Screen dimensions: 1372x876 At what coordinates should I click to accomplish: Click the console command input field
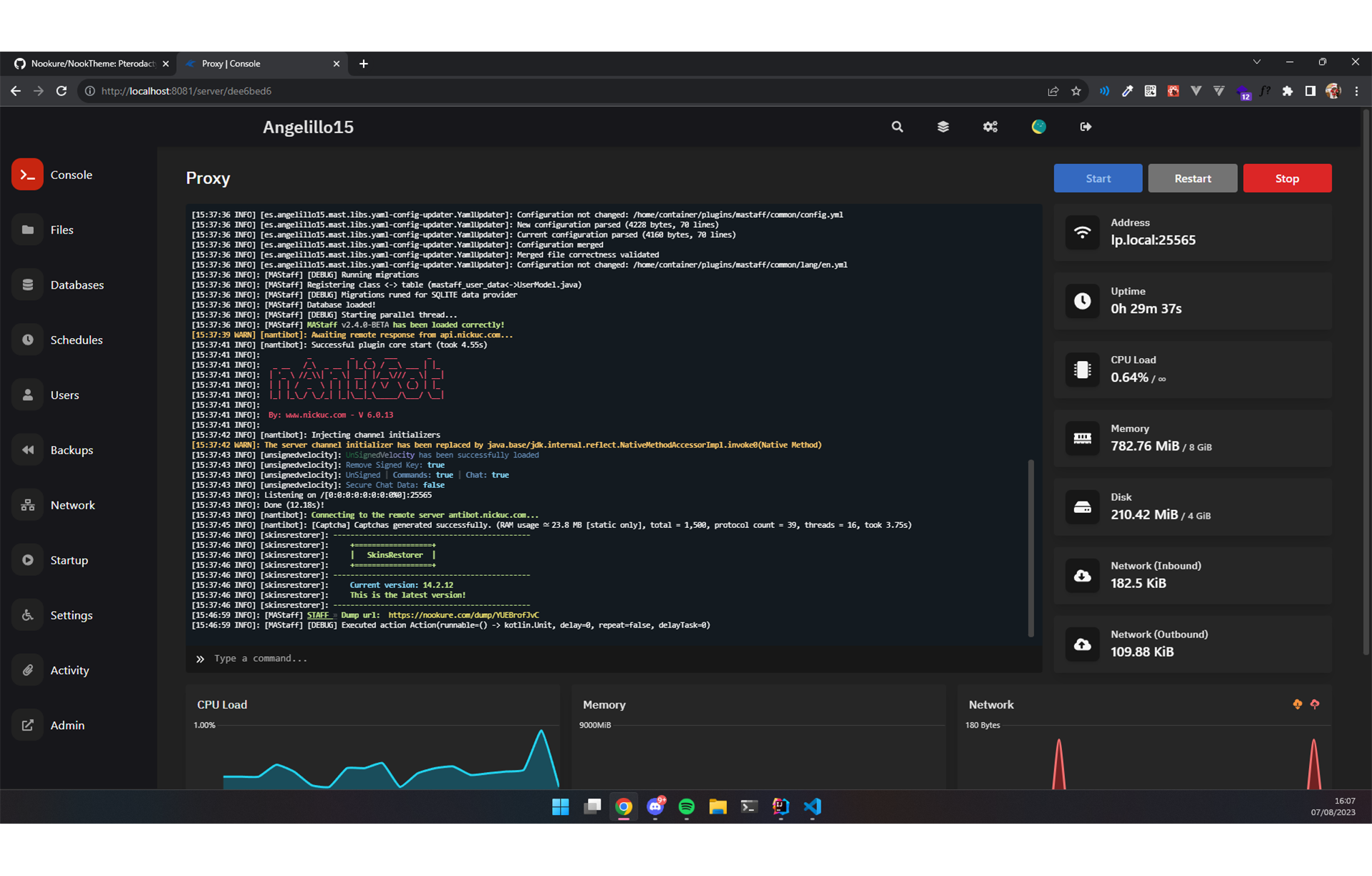point(614,658)
